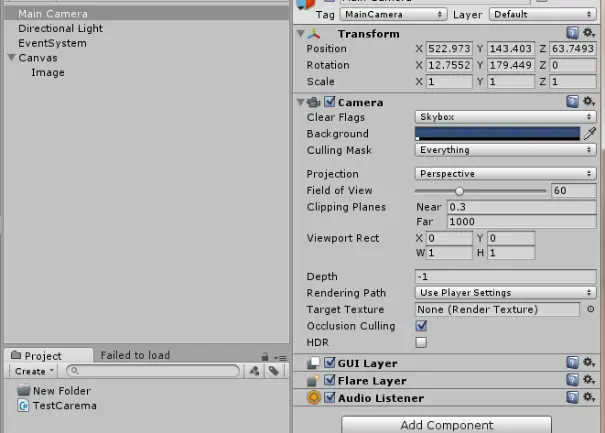The width and height of the screenshot is (605, 433).
Task: Open Target Texture object picker circle
Action: 590,309
